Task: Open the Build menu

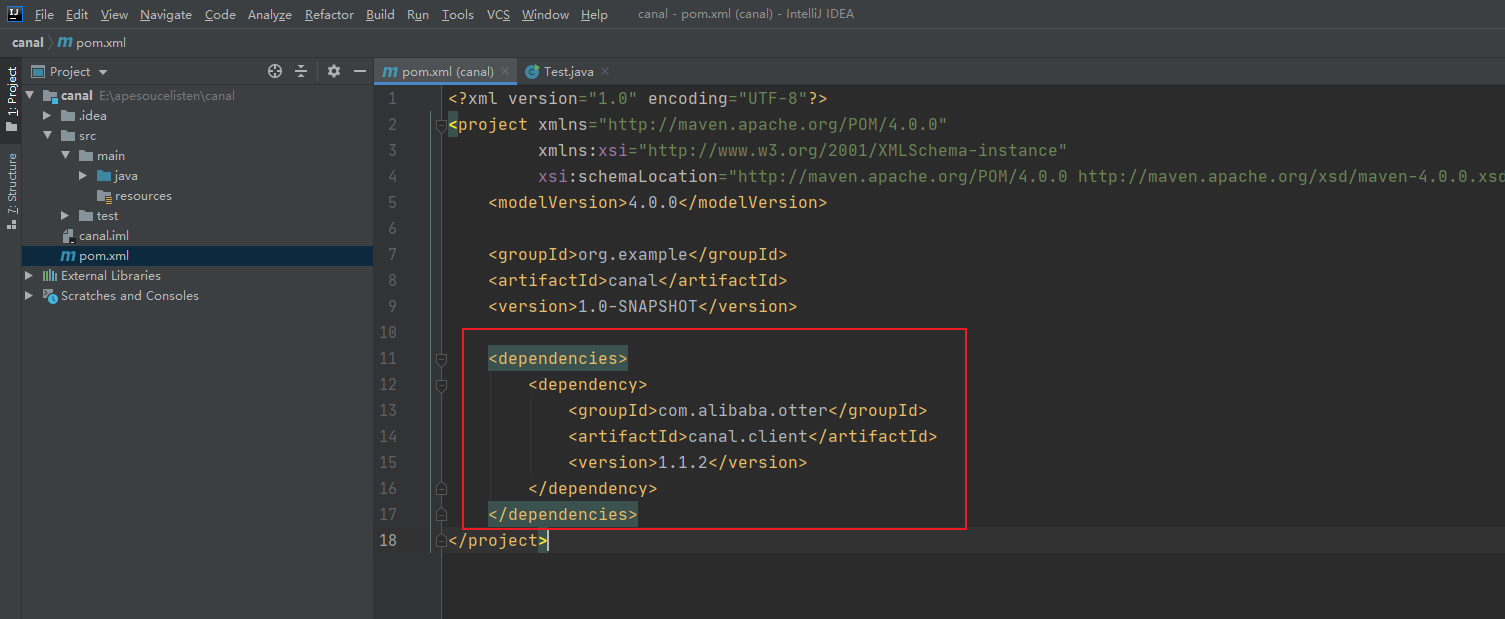Action: click(x=380, y=15)
